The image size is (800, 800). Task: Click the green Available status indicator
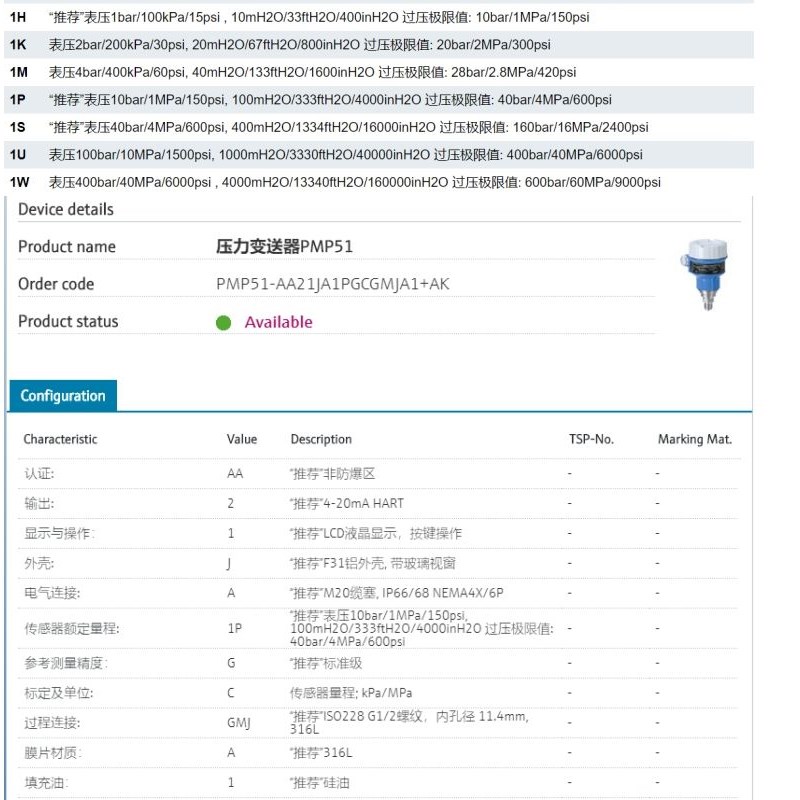[x=224, y=322]
